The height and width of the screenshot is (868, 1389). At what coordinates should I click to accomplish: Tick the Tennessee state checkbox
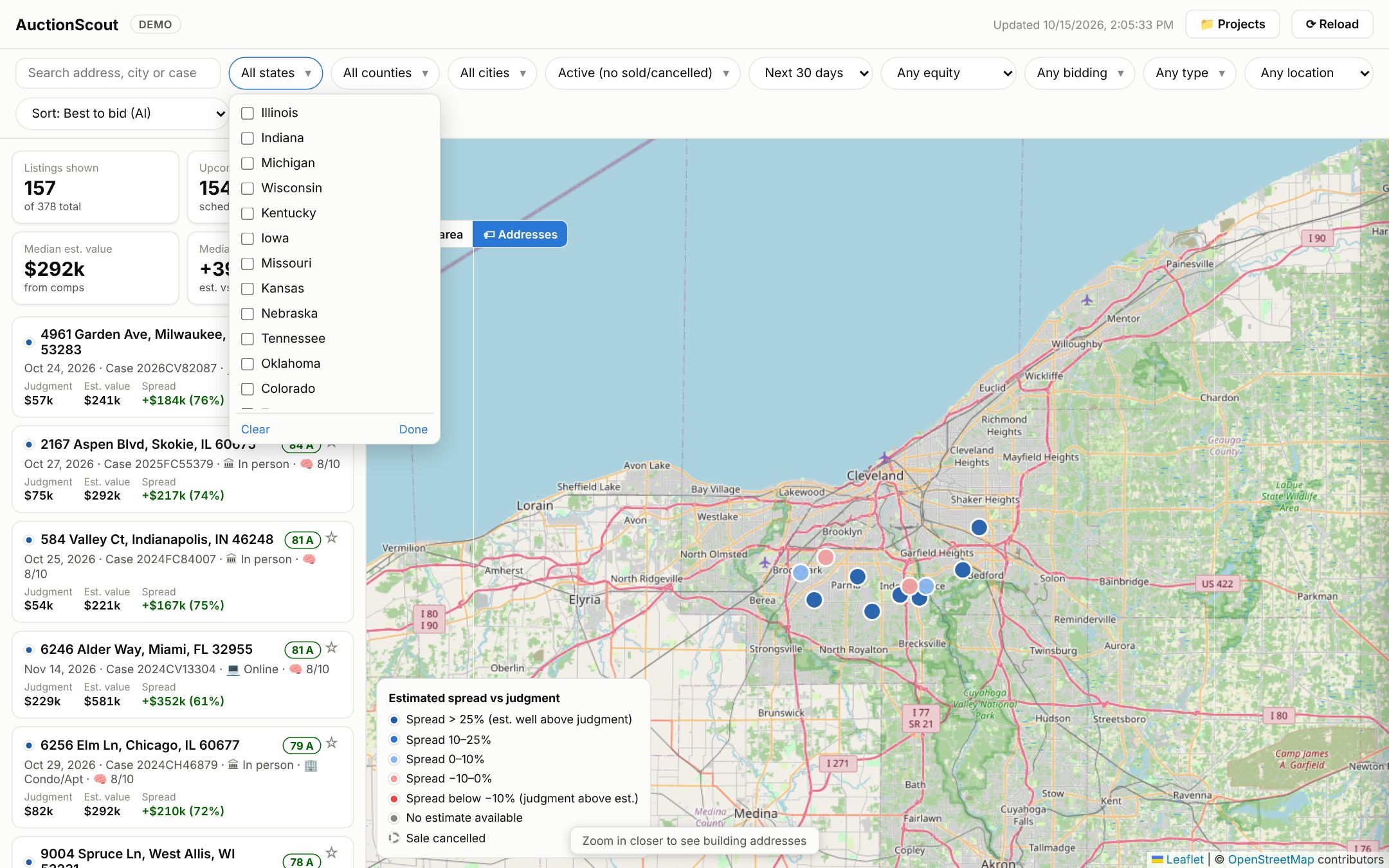[x=248, y=339]
